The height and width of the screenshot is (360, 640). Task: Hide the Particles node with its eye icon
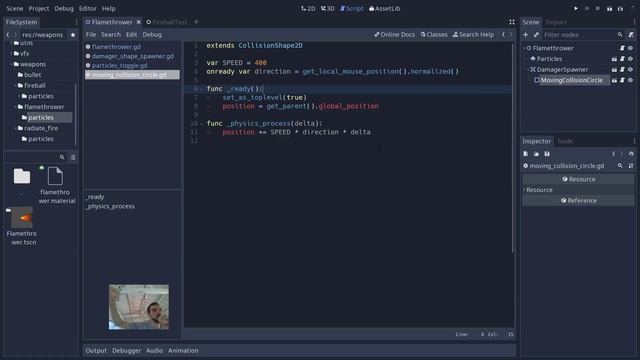click(630, 59)
